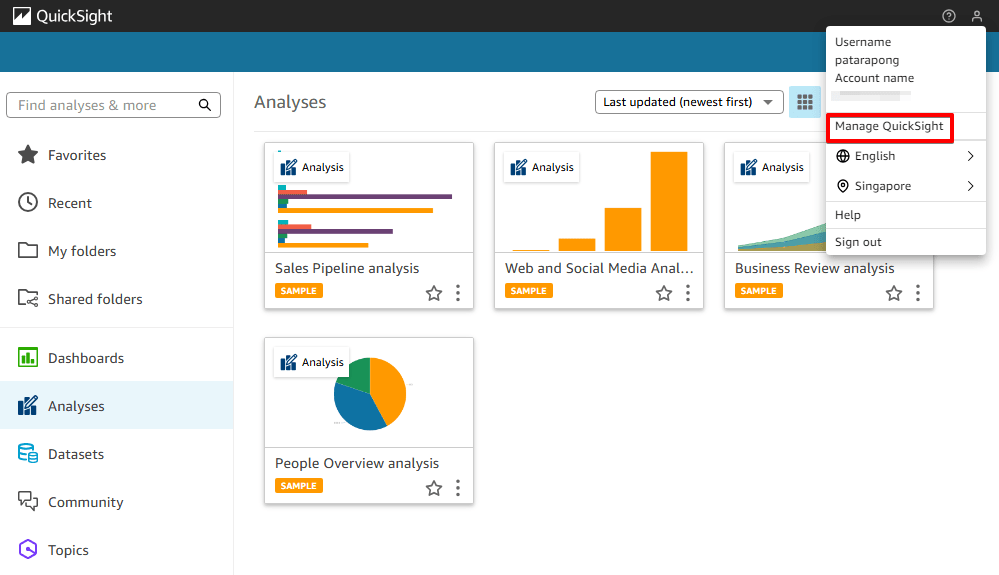This screenshot has height=575, width=999.
Task: Click the search magnifier icon
Action: 205,105
